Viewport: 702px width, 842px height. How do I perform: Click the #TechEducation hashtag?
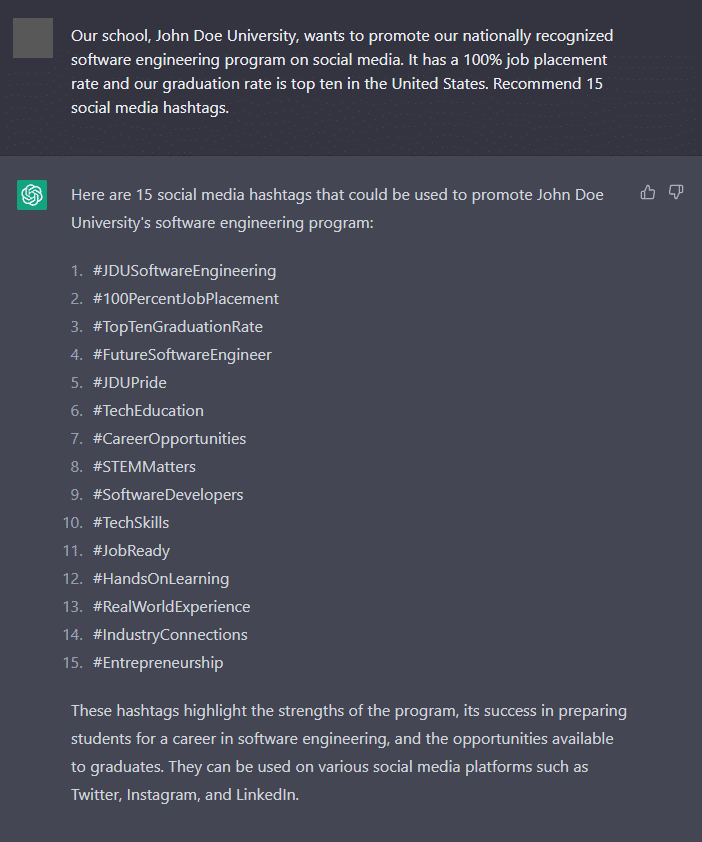[148, 410]
